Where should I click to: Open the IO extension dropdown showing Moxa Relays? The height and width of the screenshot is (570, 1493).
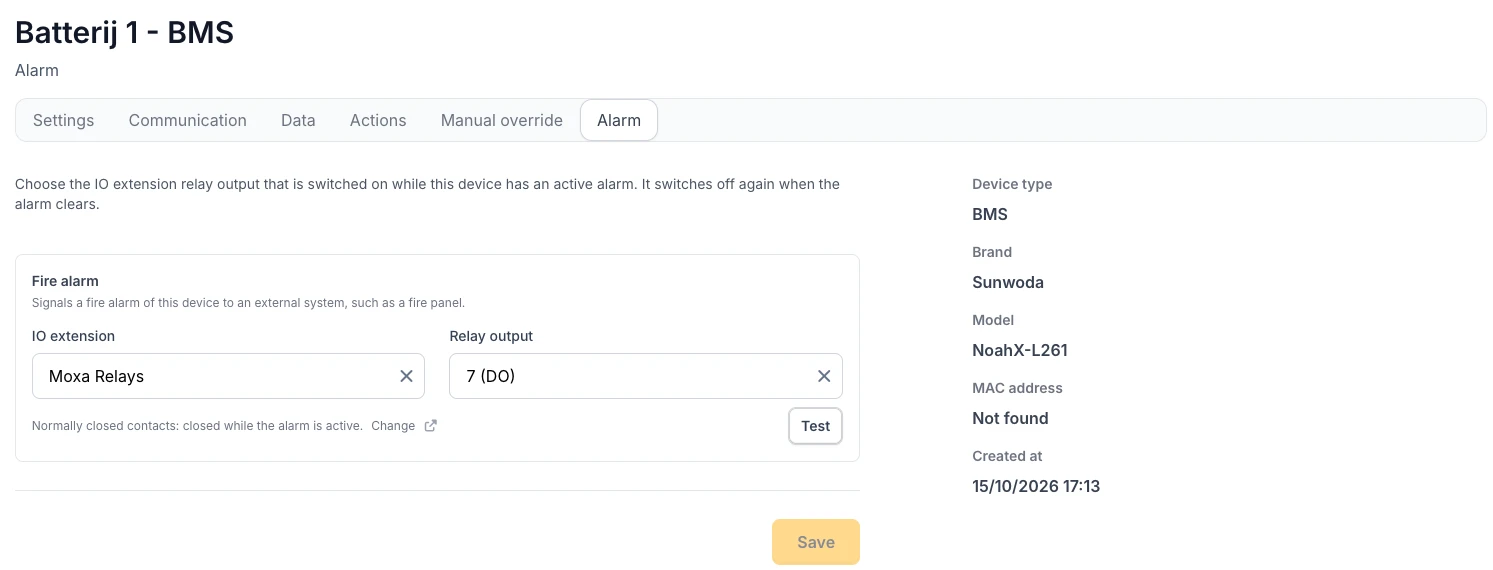pos(228,376)
